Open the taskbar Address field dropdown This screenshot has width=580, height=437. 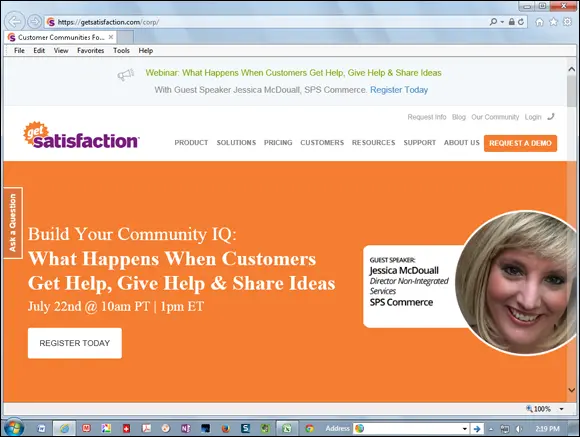[x=465, y=429]
